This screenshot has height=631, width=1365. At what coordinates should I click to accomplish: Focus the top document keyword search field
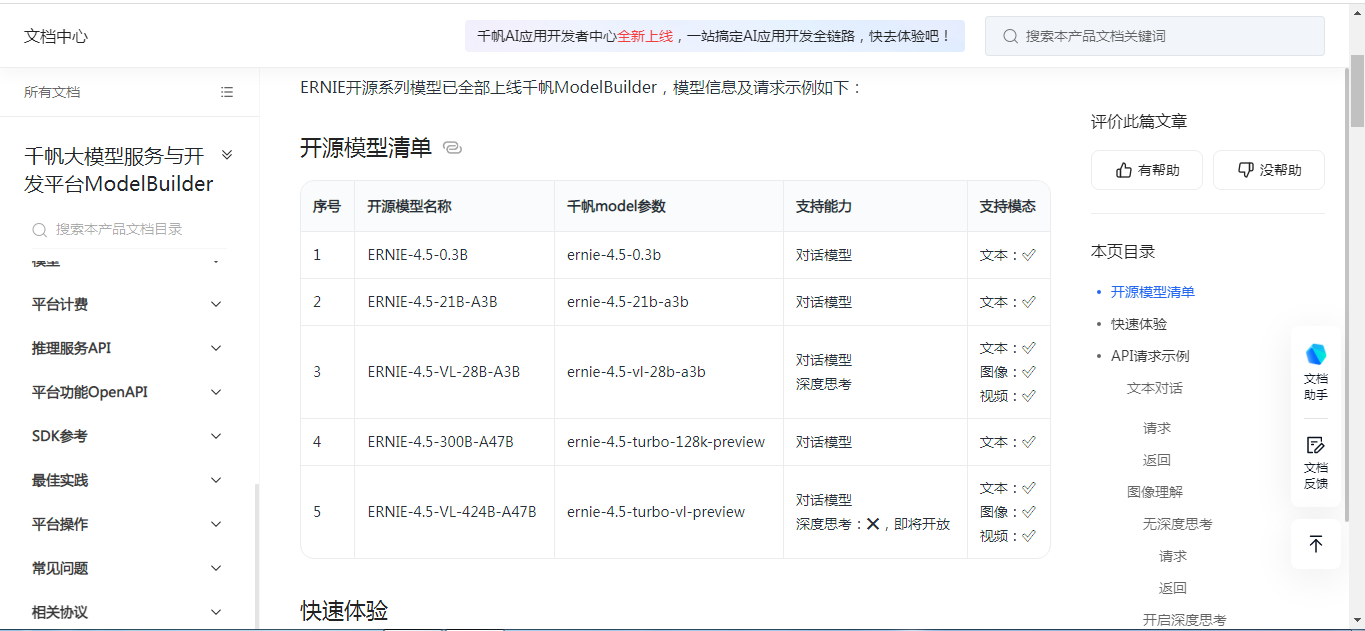pyautogui.click(x=1154, y=36)
